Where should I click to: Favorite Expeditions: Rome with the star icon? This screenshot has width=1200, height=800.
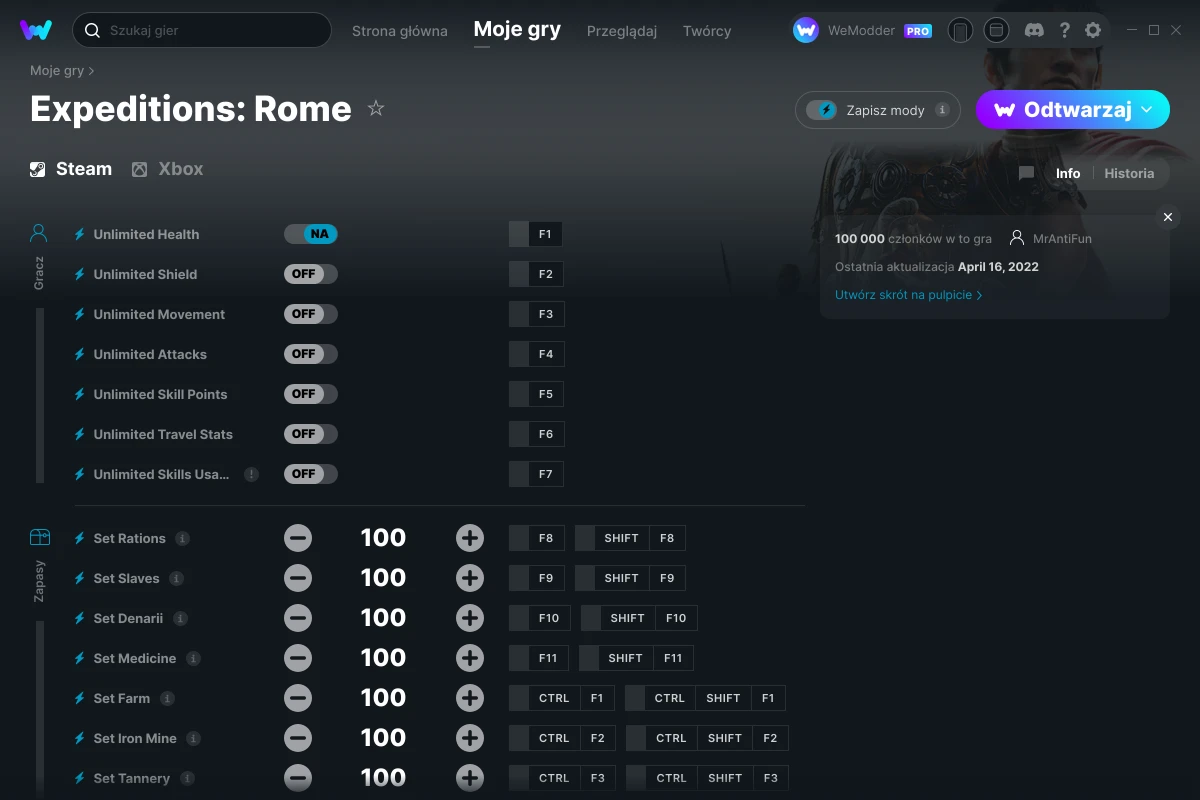[376, 108]
